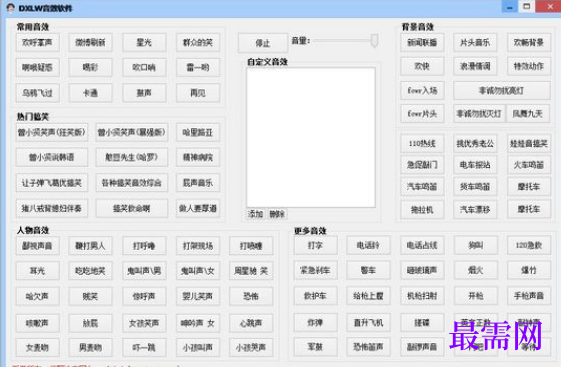
Task: Play the 凤舞九天 background track
Action: (x=528, y=114)
